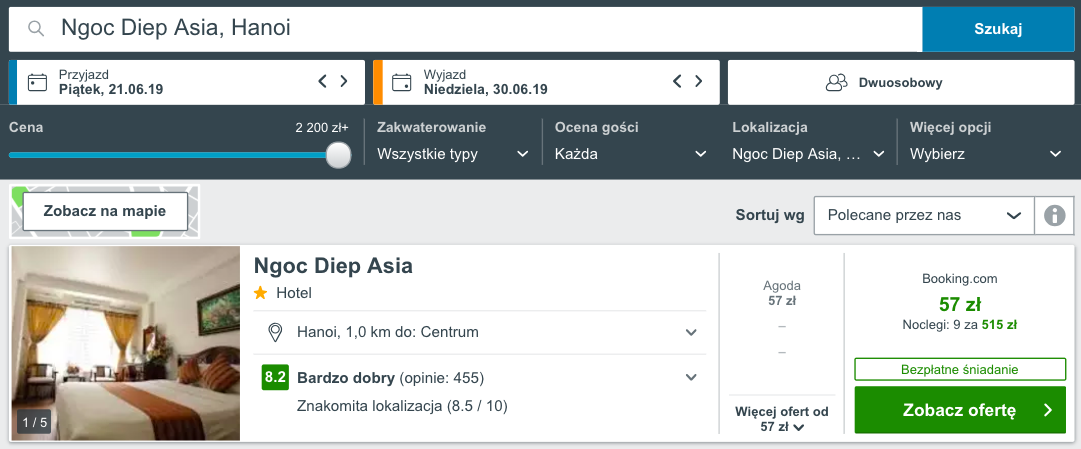
Task: Click the 2 200 zł+ price value
Action: (x=322, y=128)
